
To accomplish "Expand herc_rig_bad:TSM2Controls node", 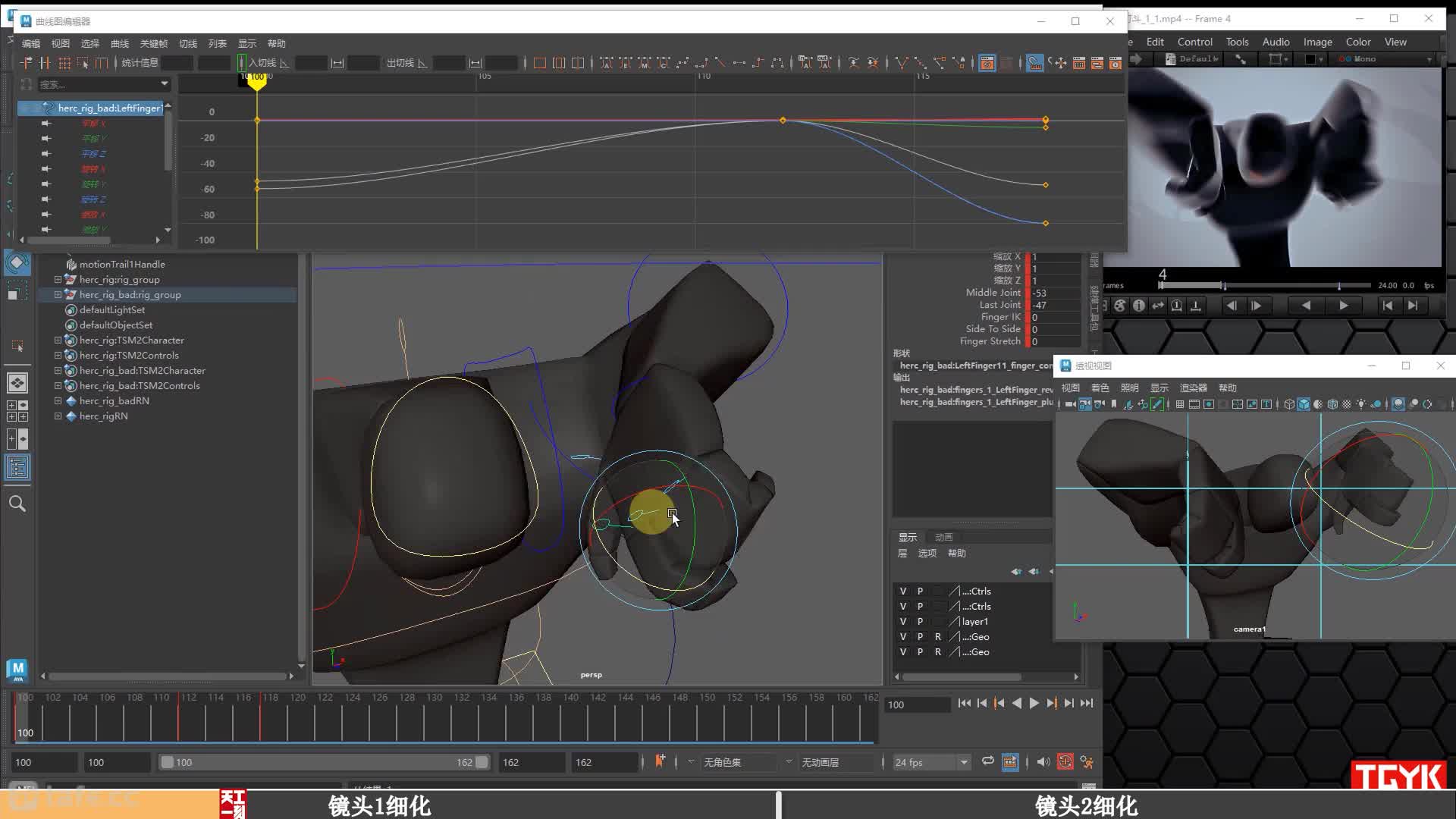I will [58, 385].
